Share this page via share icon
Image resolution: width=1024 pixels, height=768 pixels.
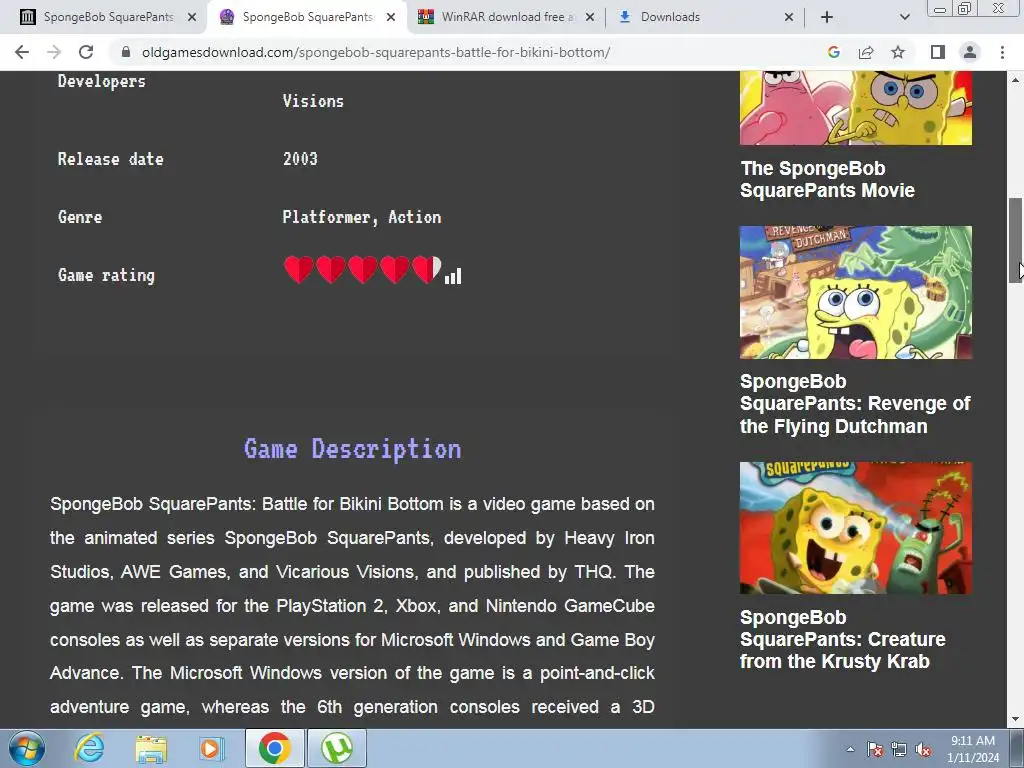pyautogui.click(x=866, y=52)
